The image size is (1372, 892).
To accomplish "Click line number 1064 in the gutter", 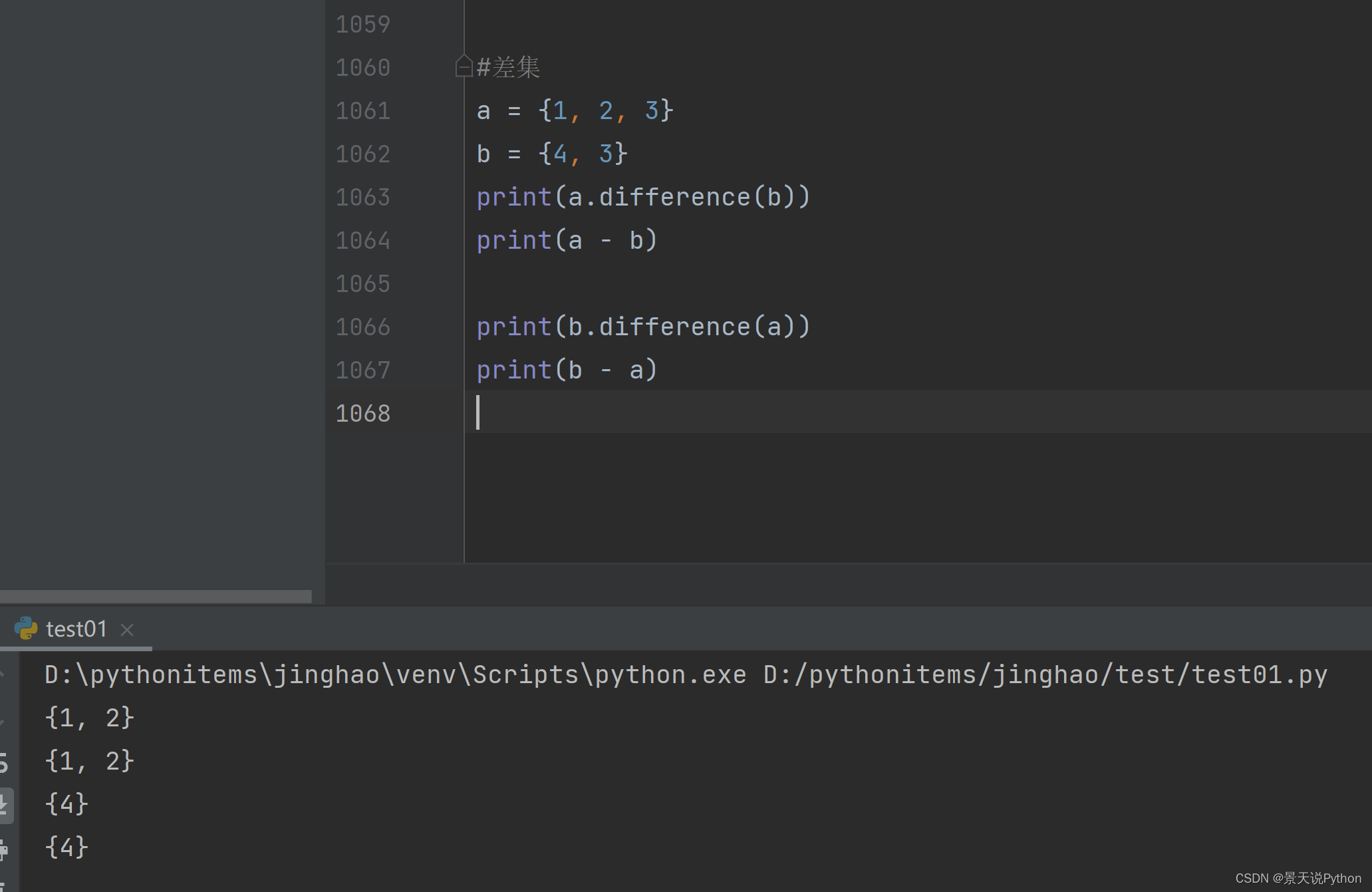I will point(362,241).
